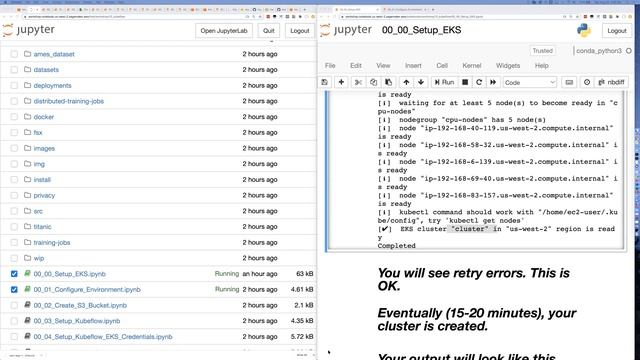
Task: Open the View menu
Action: 383,65
